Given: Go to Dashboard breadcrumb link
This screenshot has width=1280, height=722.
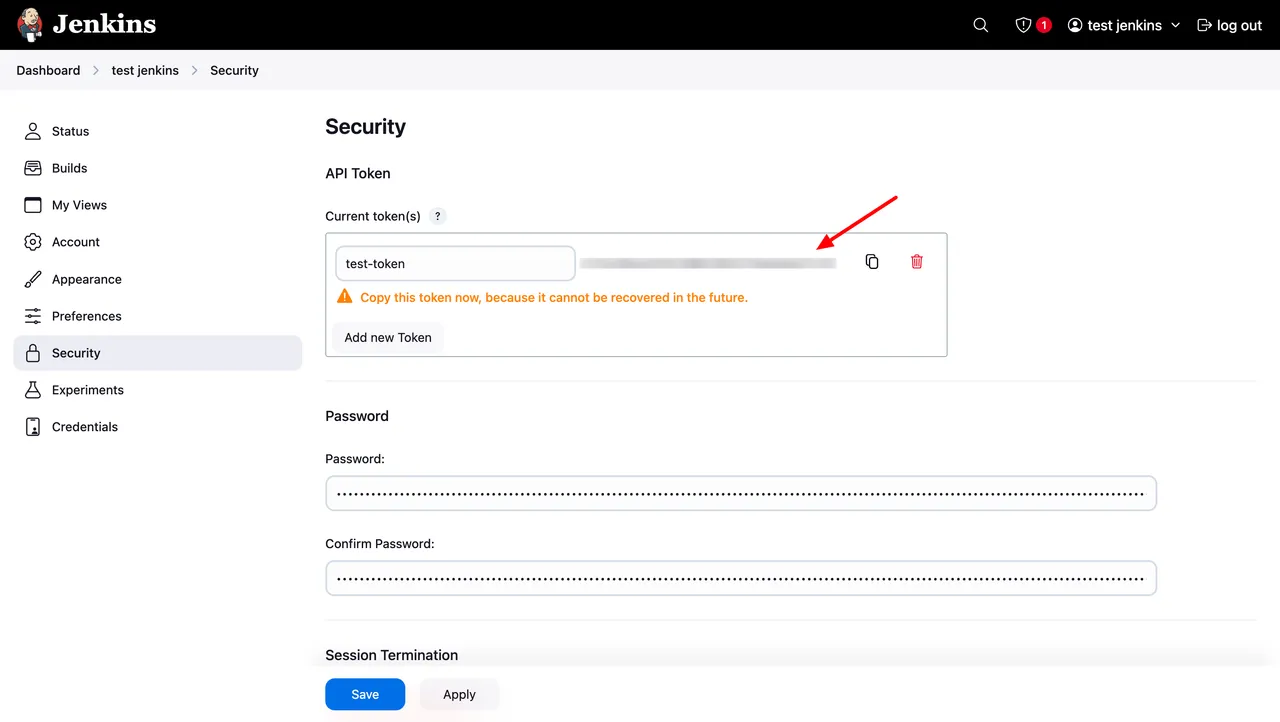Looking at the screenshot, I should (x=48, y=70).
